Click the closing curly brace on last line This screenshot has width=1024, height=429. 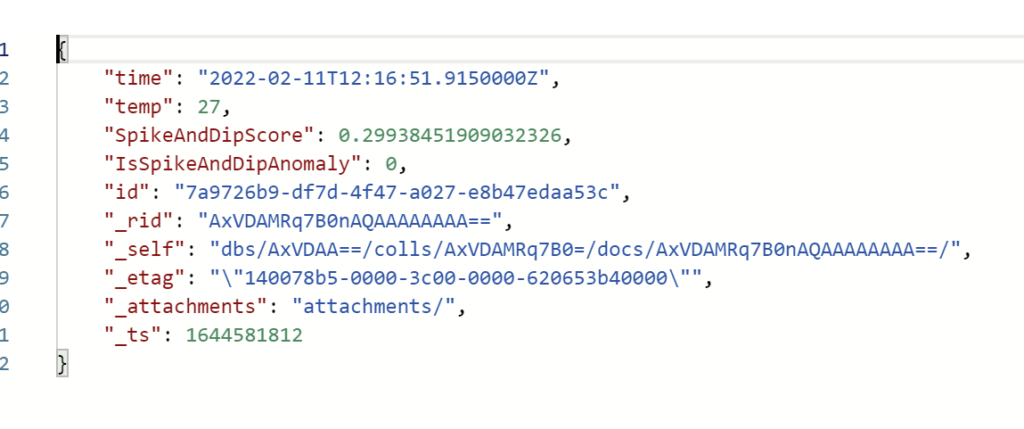point(62,364)
